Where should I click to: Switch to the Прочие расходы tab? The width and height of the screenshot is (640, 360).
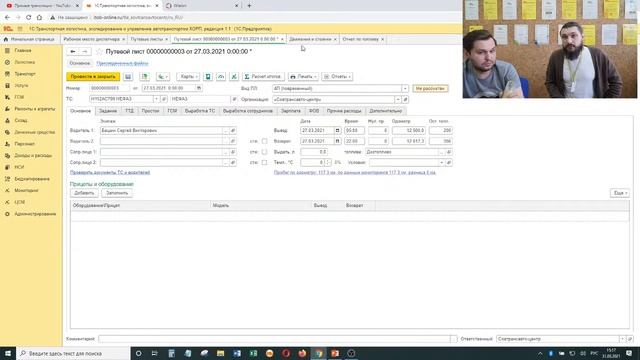[344, 111]
